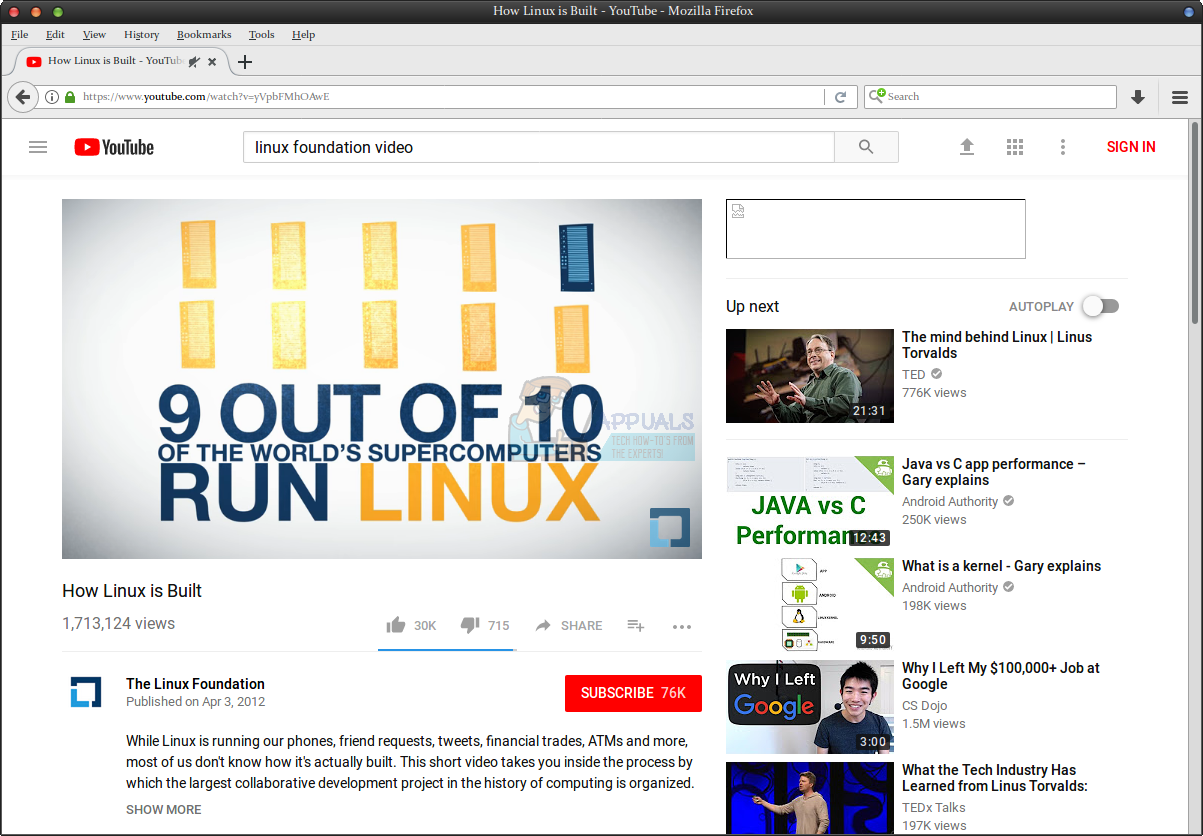Click the Linus Torvalds TED thumbnail
This screenshot has height=836, width=1203.
click(x=810, y=376)
